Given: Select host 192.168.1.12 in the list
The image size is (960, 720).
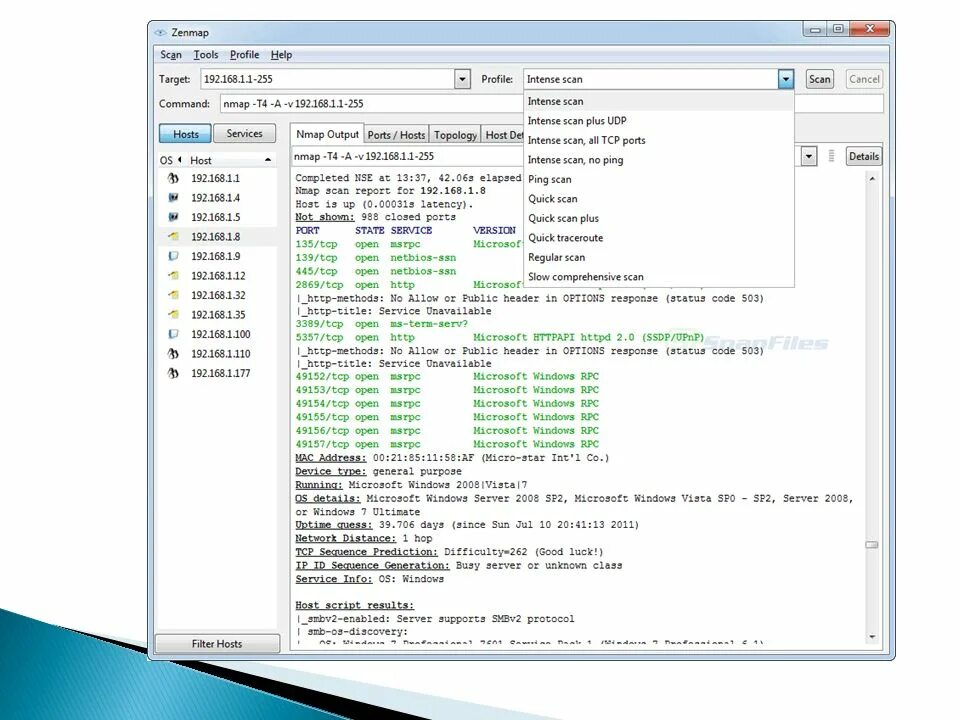Looking at the screenshot, I should [218, 276].
